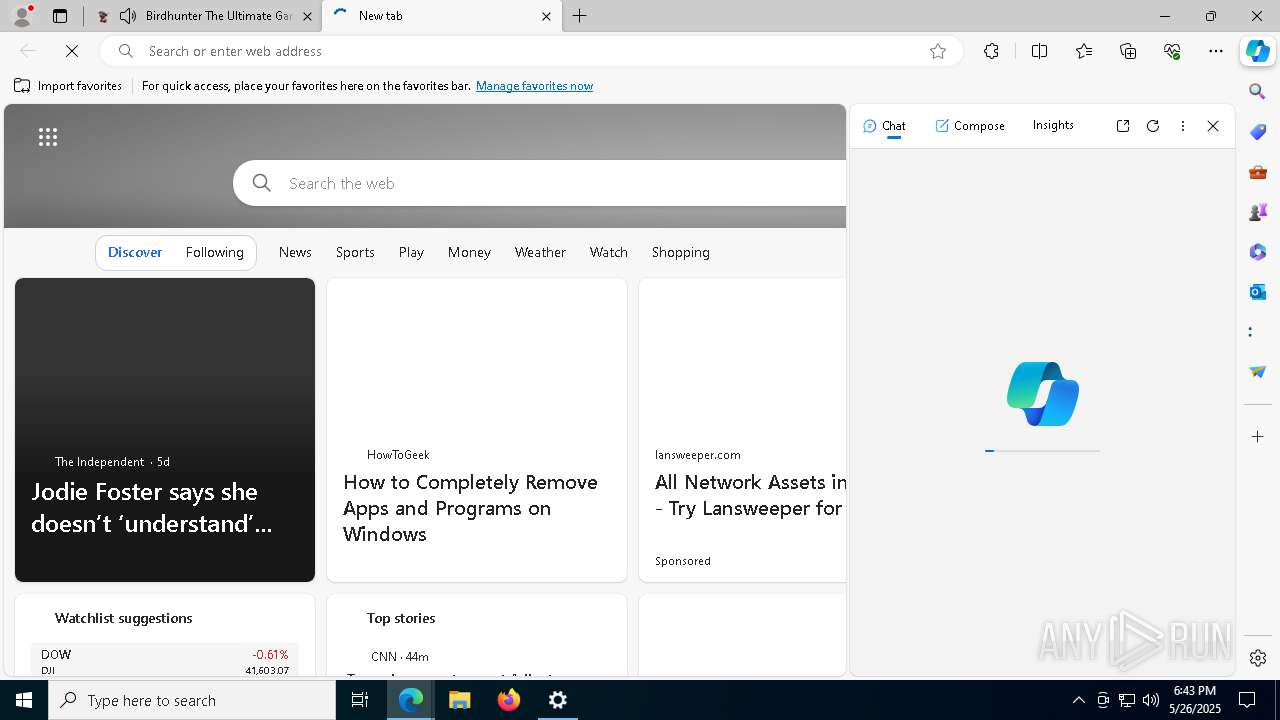Close the Copilot side pane

coord(1213,126)
